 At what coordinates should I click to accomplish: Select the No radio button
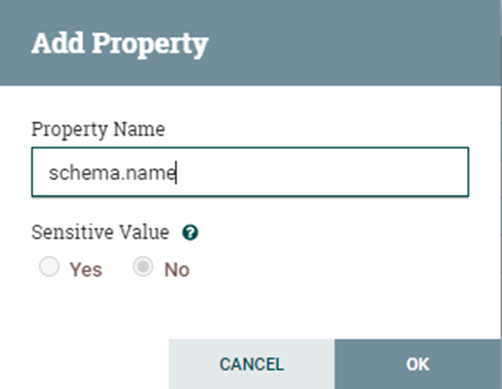143,267
